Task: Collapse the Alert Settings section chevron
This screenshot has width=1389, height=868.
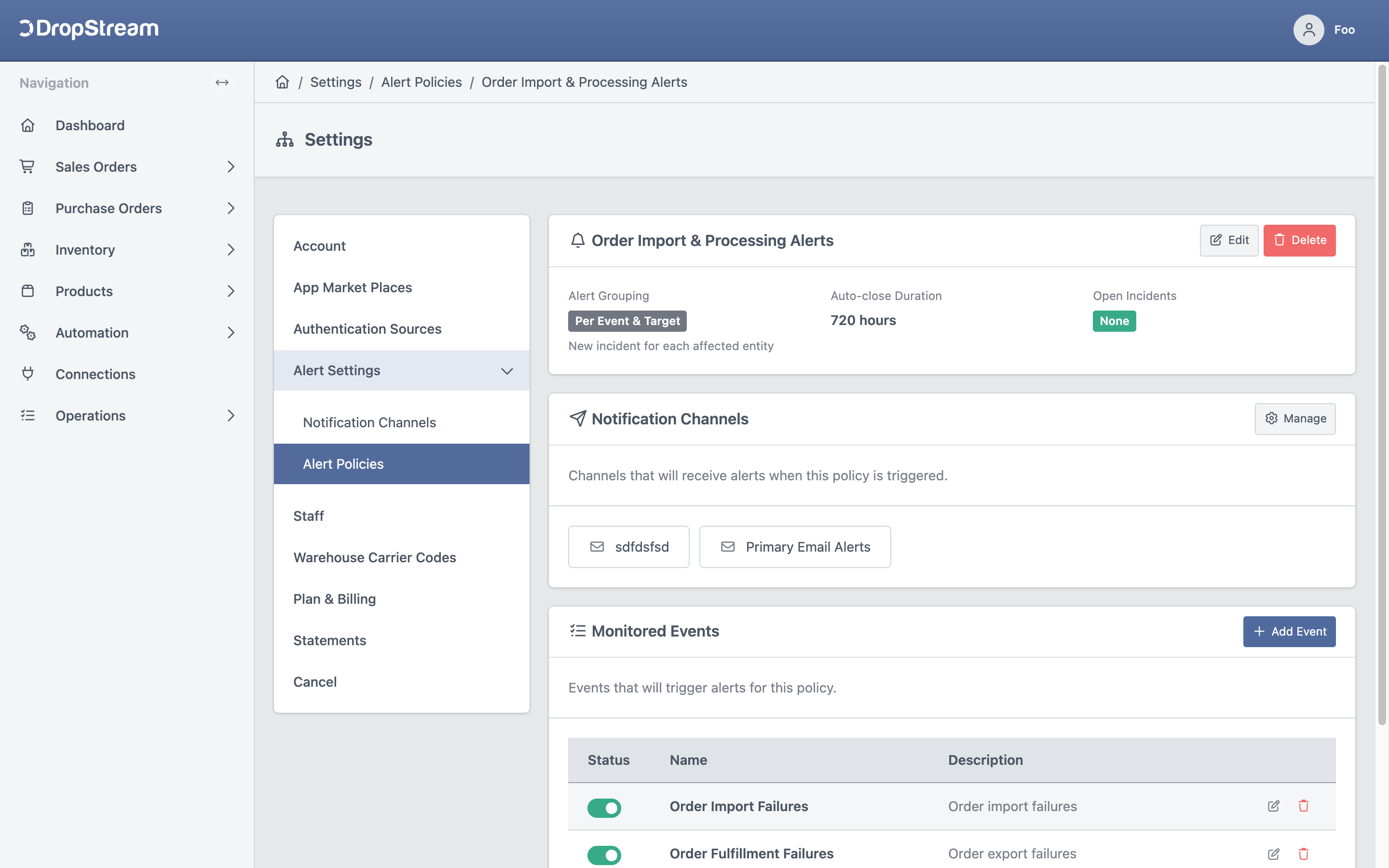Action: pos(507,371)
